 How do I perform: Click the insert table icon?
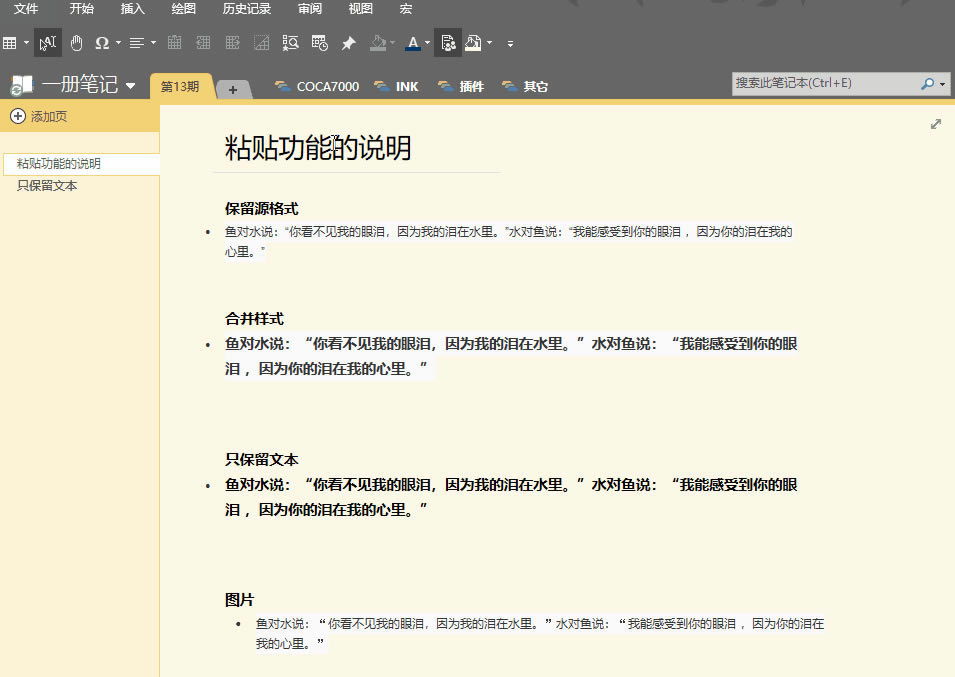tap(10, 43)
